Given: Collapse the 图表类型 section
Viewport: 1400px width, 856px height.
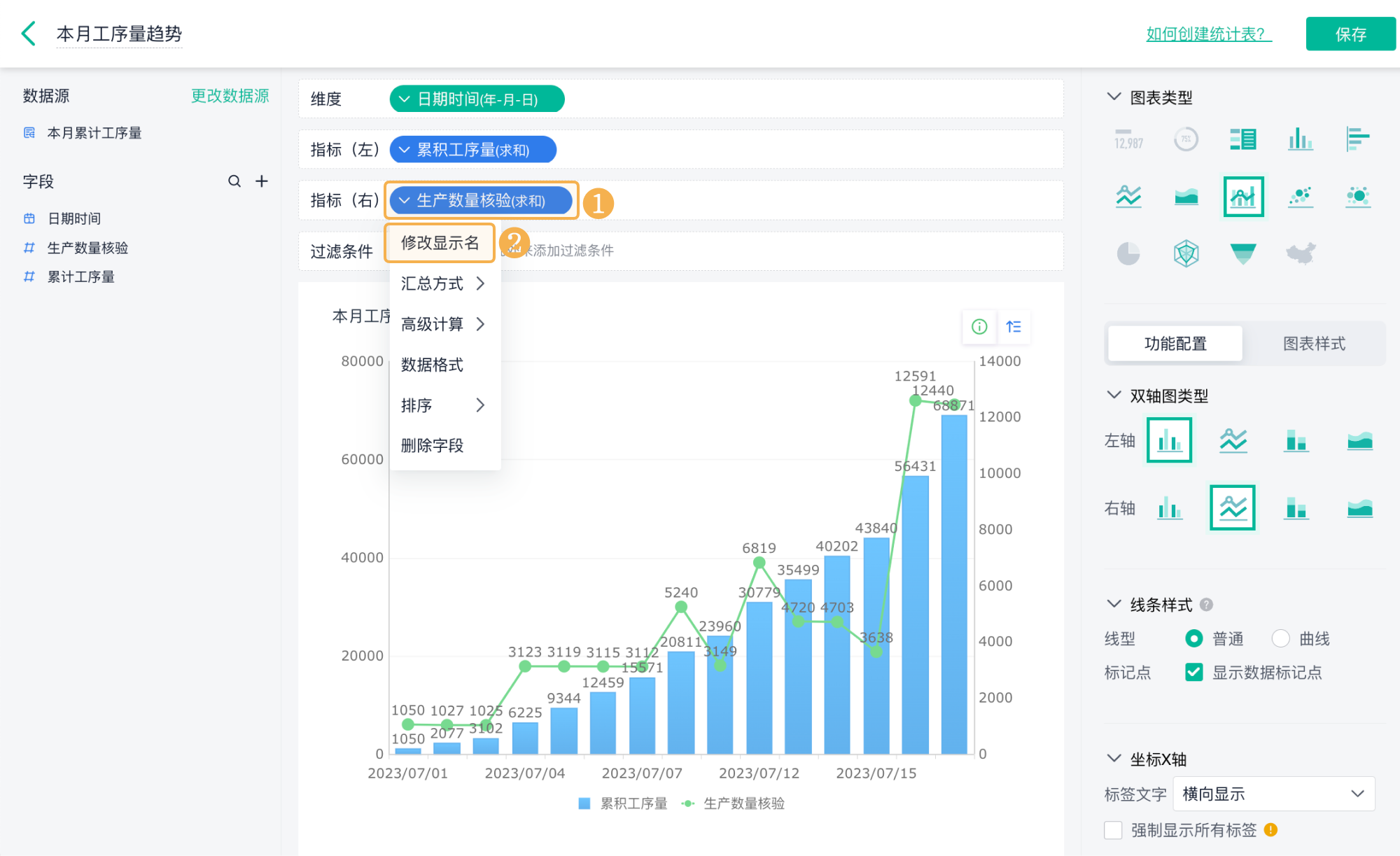Looking at the screenshot, I should pyautogui.click(x=1114, y=97).
